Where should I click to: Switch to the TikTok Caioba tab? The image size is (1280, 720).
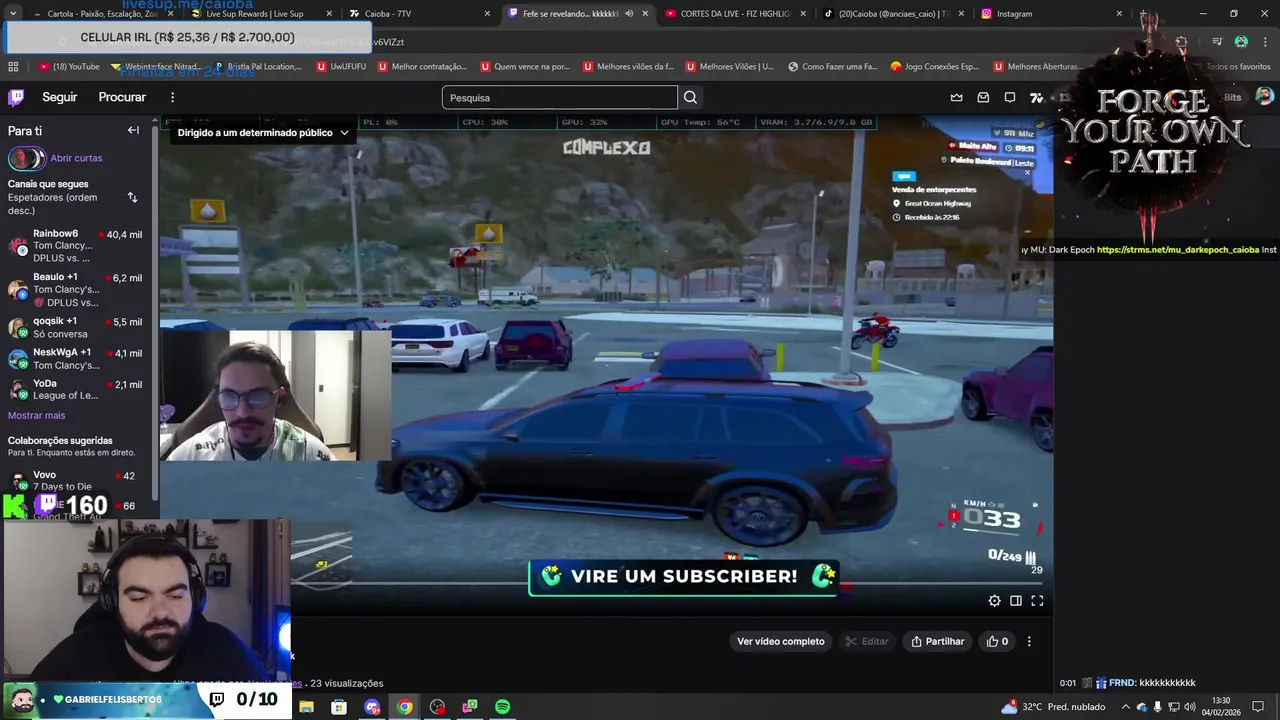pyautogui.click(x=894, y=14)
